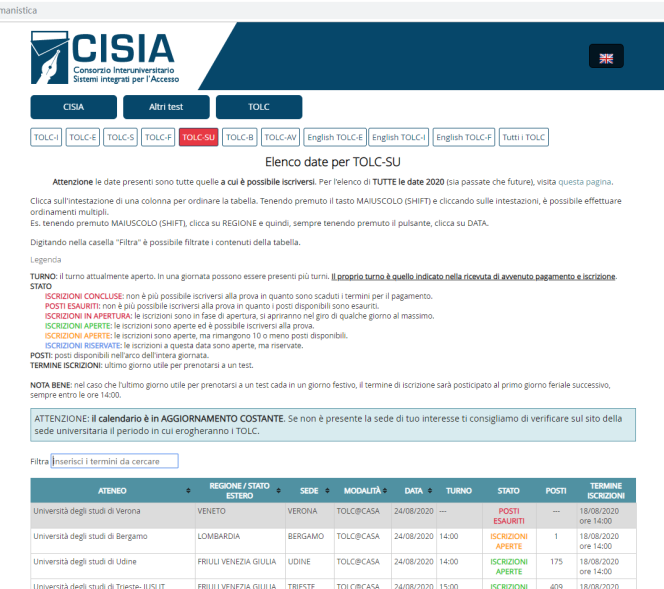Screen dimensions: 664x589
Task: Click red 'ISCRIZIONI CONCLUSE' legend entry
Action: tap(84, 296)
